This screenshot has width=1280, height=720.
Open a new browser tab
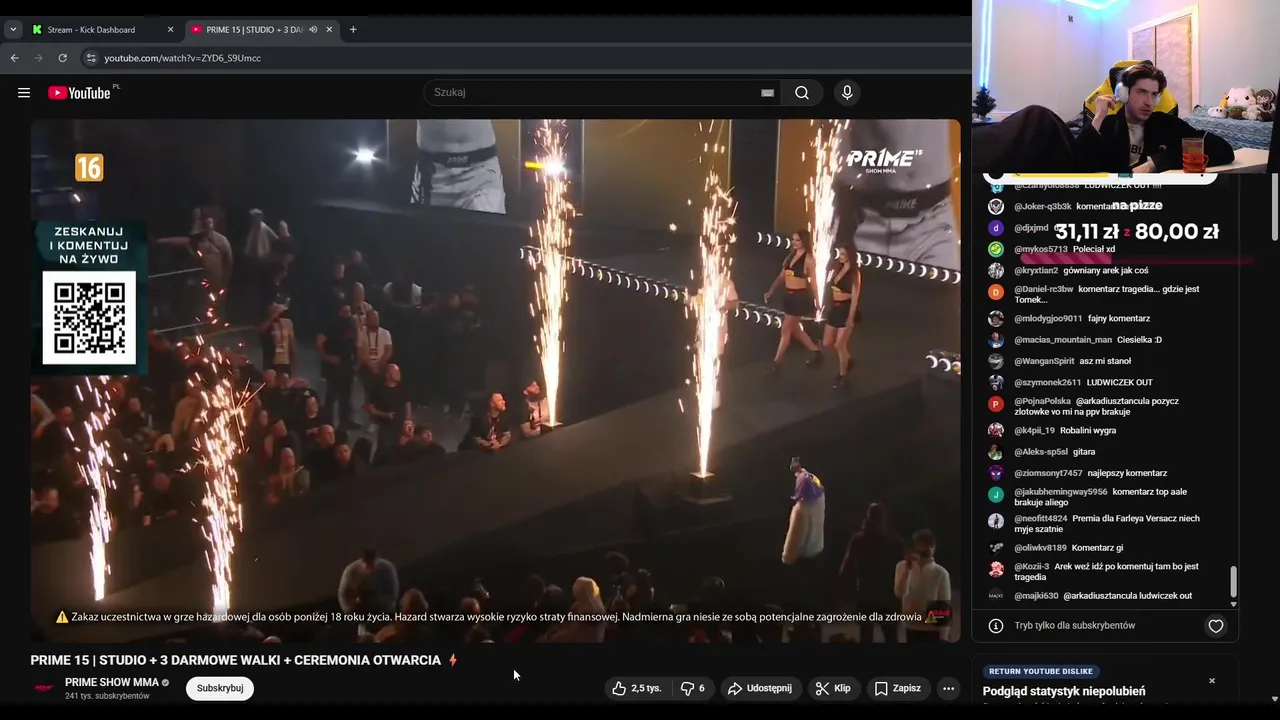click(x=353, y=30)
